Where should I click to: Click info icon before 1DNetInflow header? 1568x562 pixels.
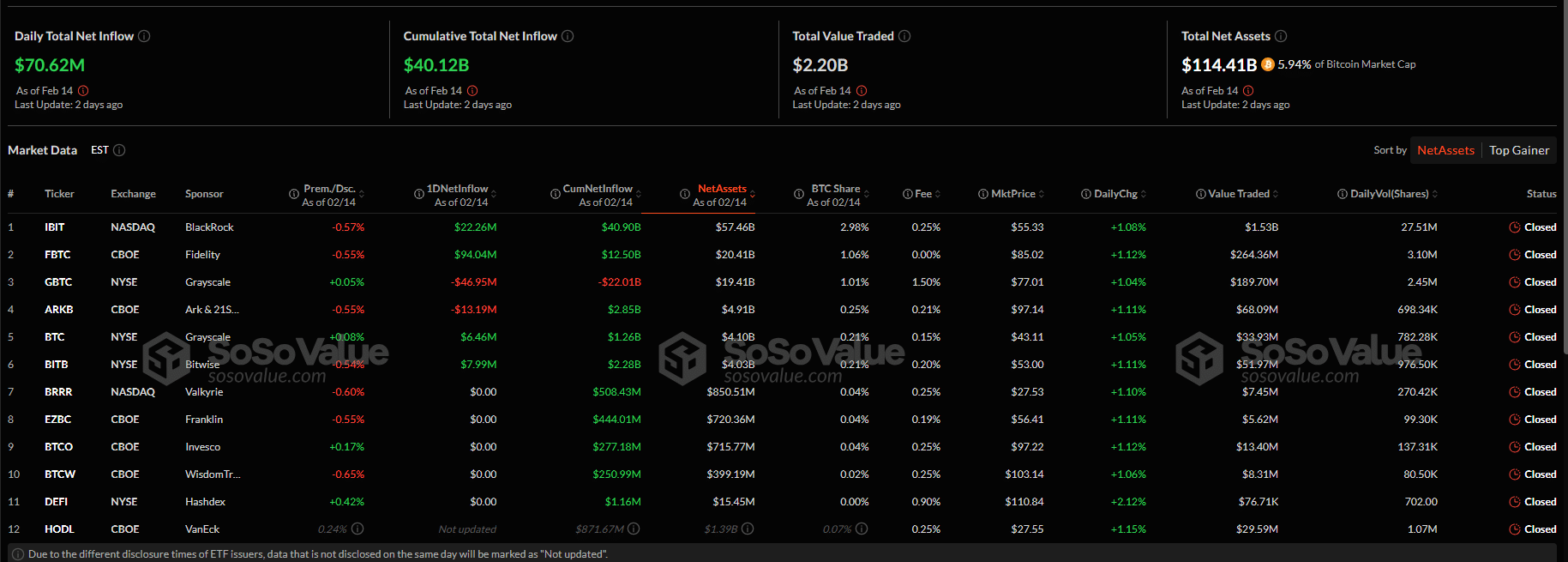click(419, 195)
